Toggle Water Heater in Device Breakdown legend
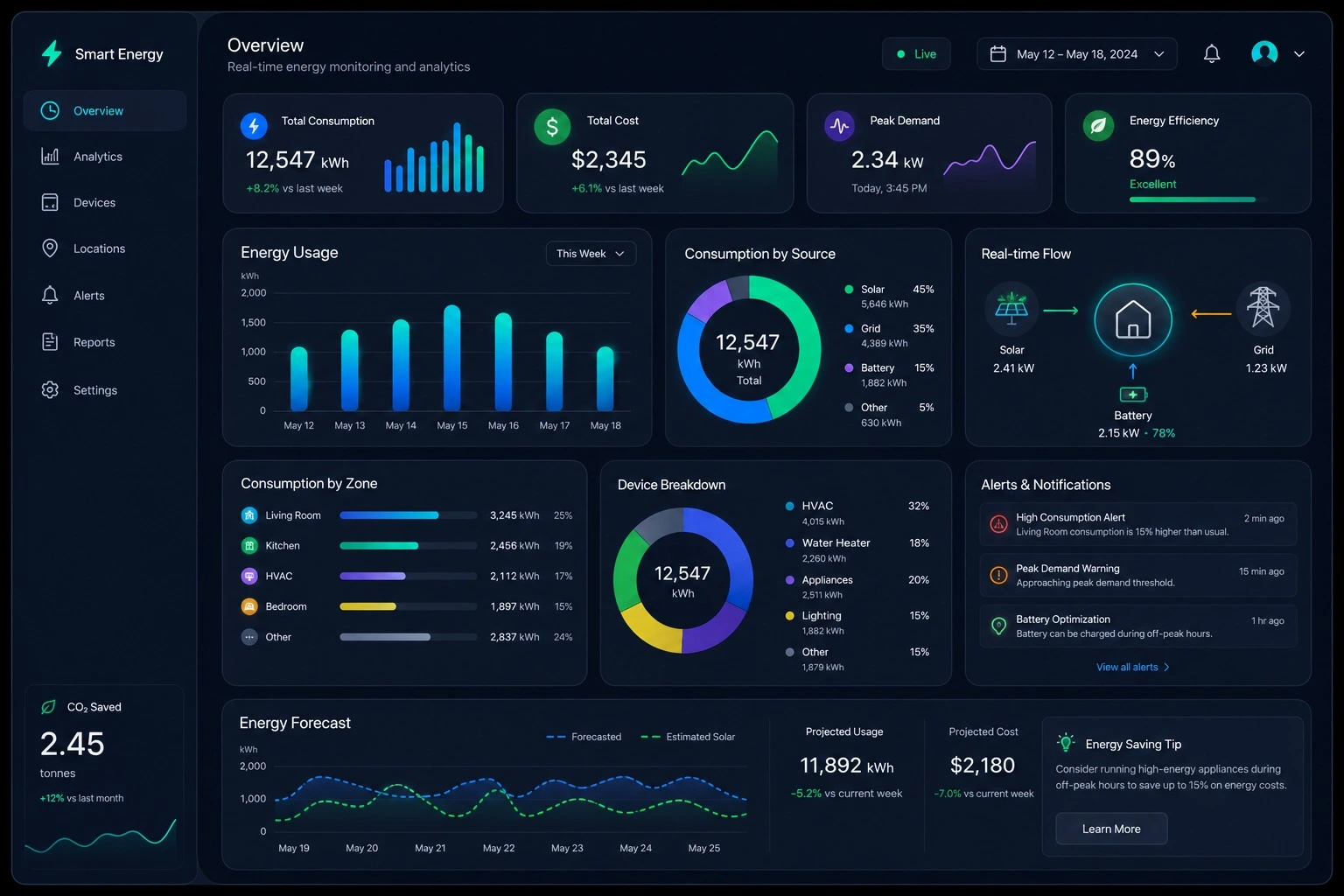Screen dimensions: 1344x896 pos(857,550)
